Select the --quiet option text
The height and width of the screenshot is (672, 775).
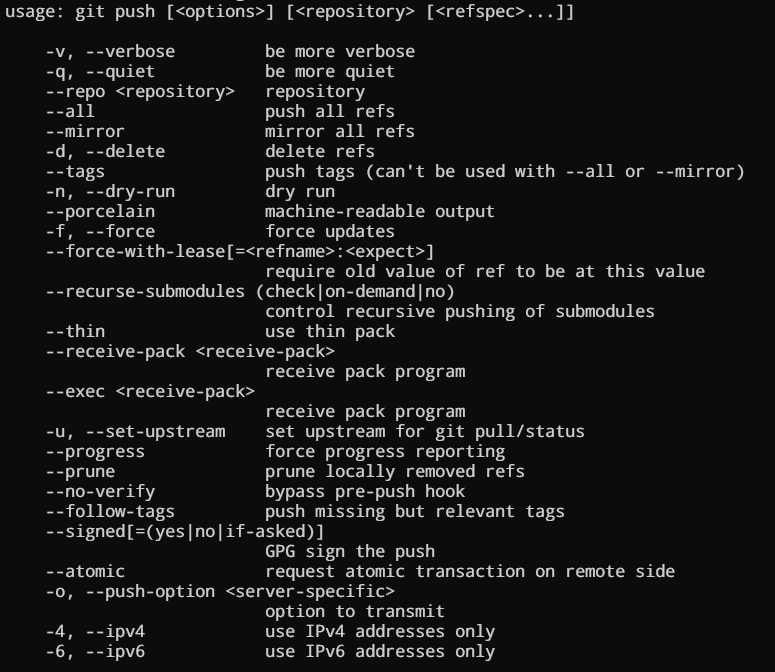click(x=105, y=72)
